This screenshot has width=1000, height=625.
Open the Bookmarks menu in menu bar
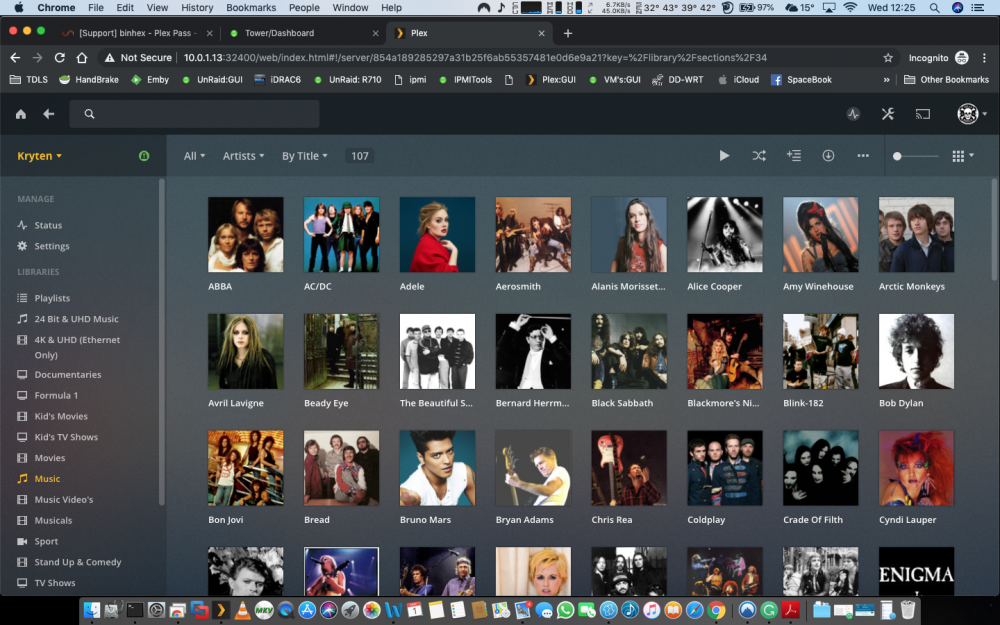click(251, 8)
